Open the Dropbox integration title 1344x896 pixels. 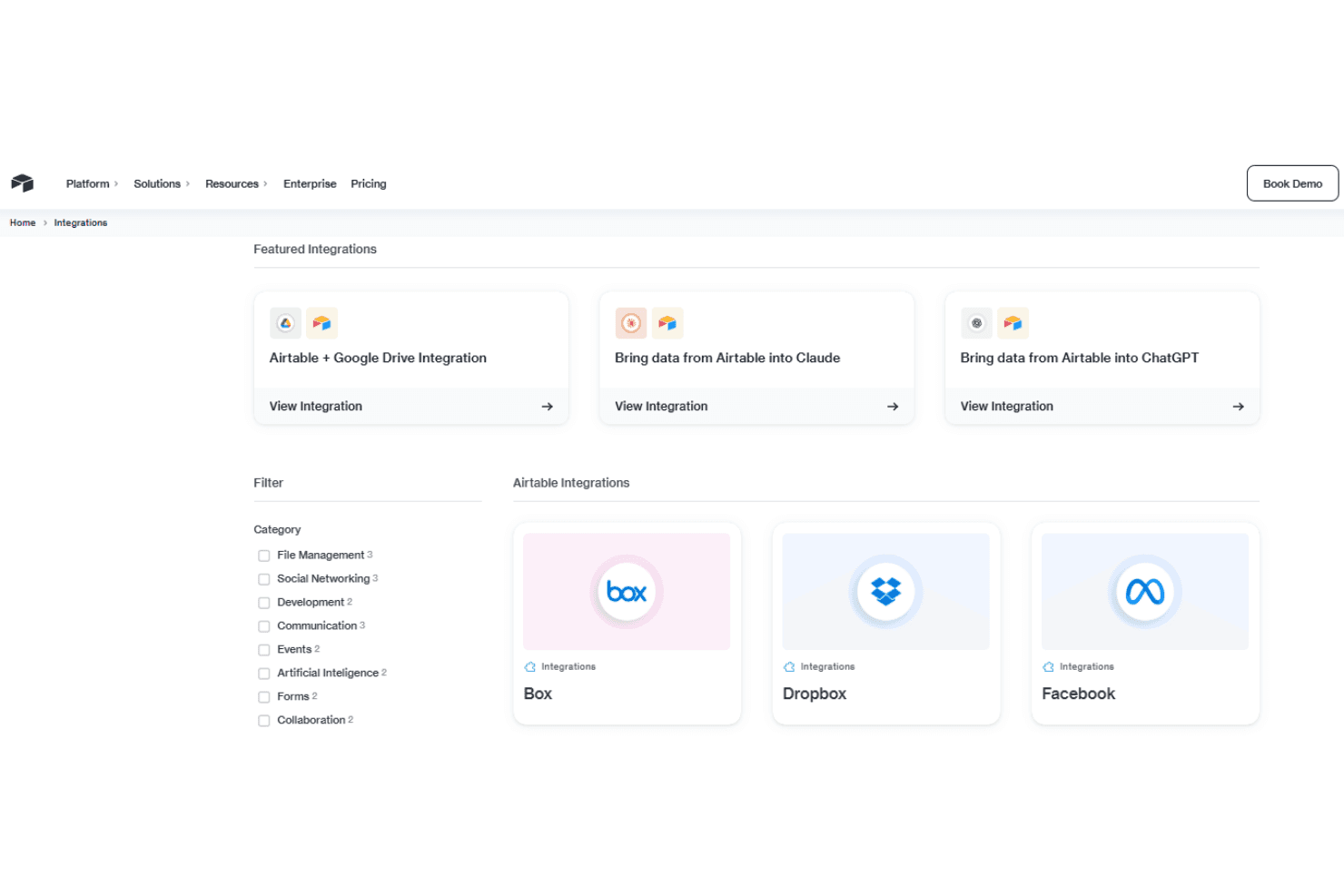815,694
